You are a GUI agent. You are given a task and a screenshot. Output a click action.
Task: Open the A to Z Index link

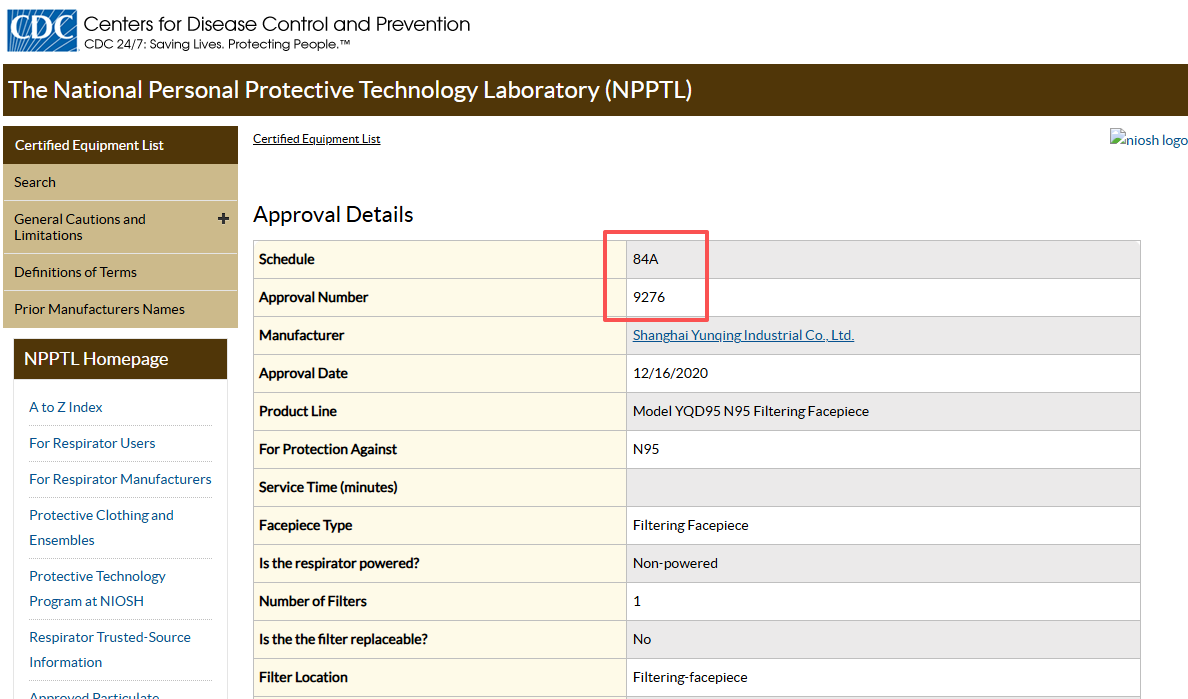[66, 407]
